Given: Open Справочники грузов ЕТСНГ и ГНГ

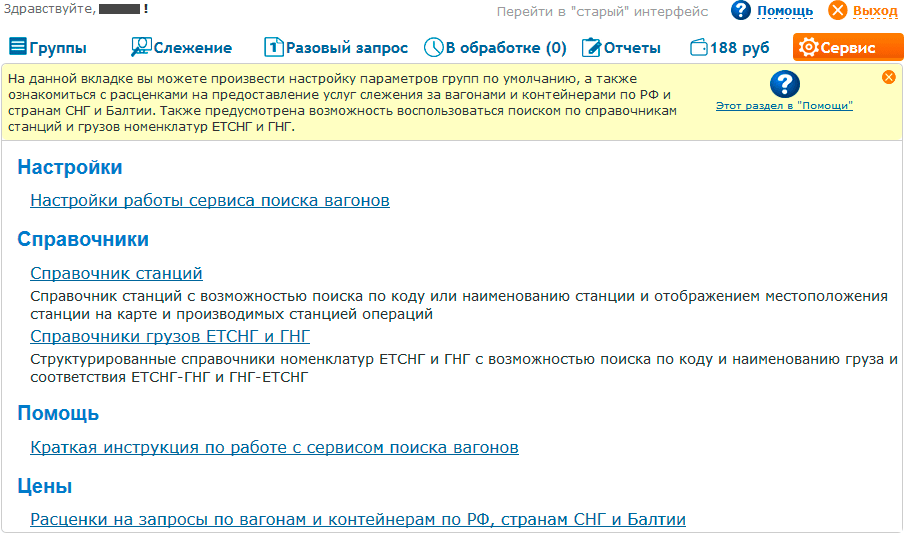Looking at the screenshot, I should pyautogui.click(x=170, y=337).
